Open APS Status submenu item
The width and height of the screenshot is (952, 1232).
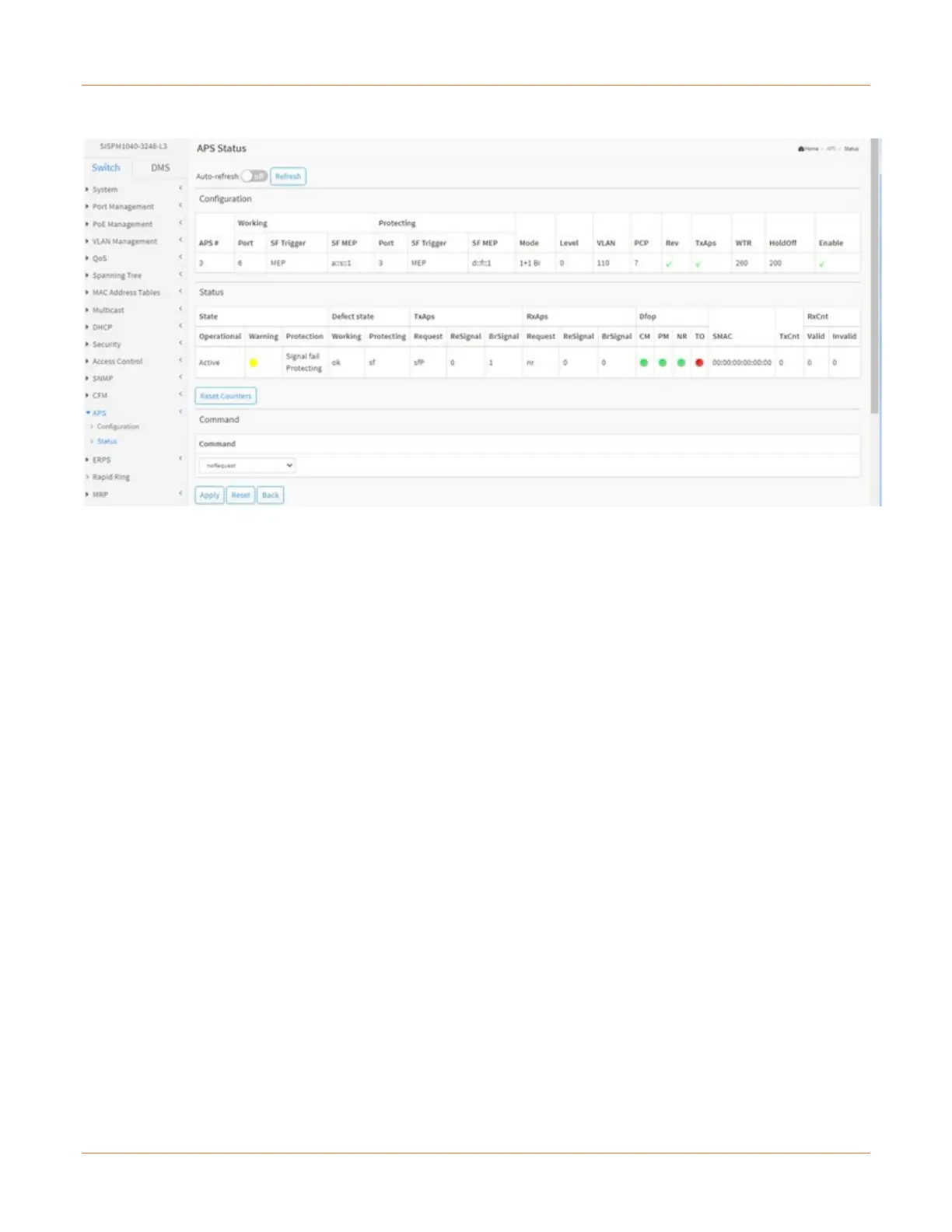click(107, 442)
